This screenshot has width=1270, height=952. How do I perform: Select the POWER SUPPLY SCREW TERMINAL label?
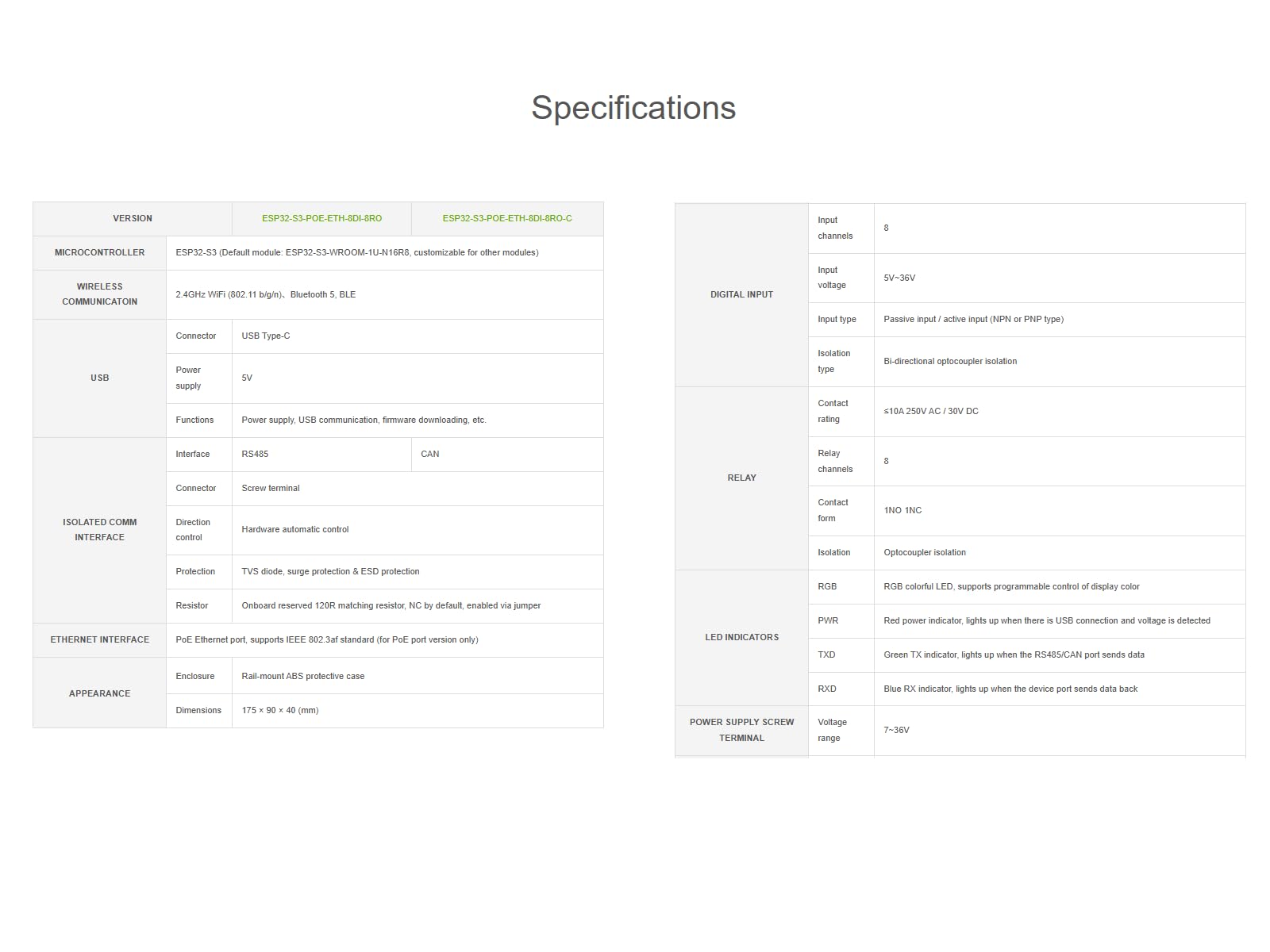pyautogui.click(x=741, y=730)
